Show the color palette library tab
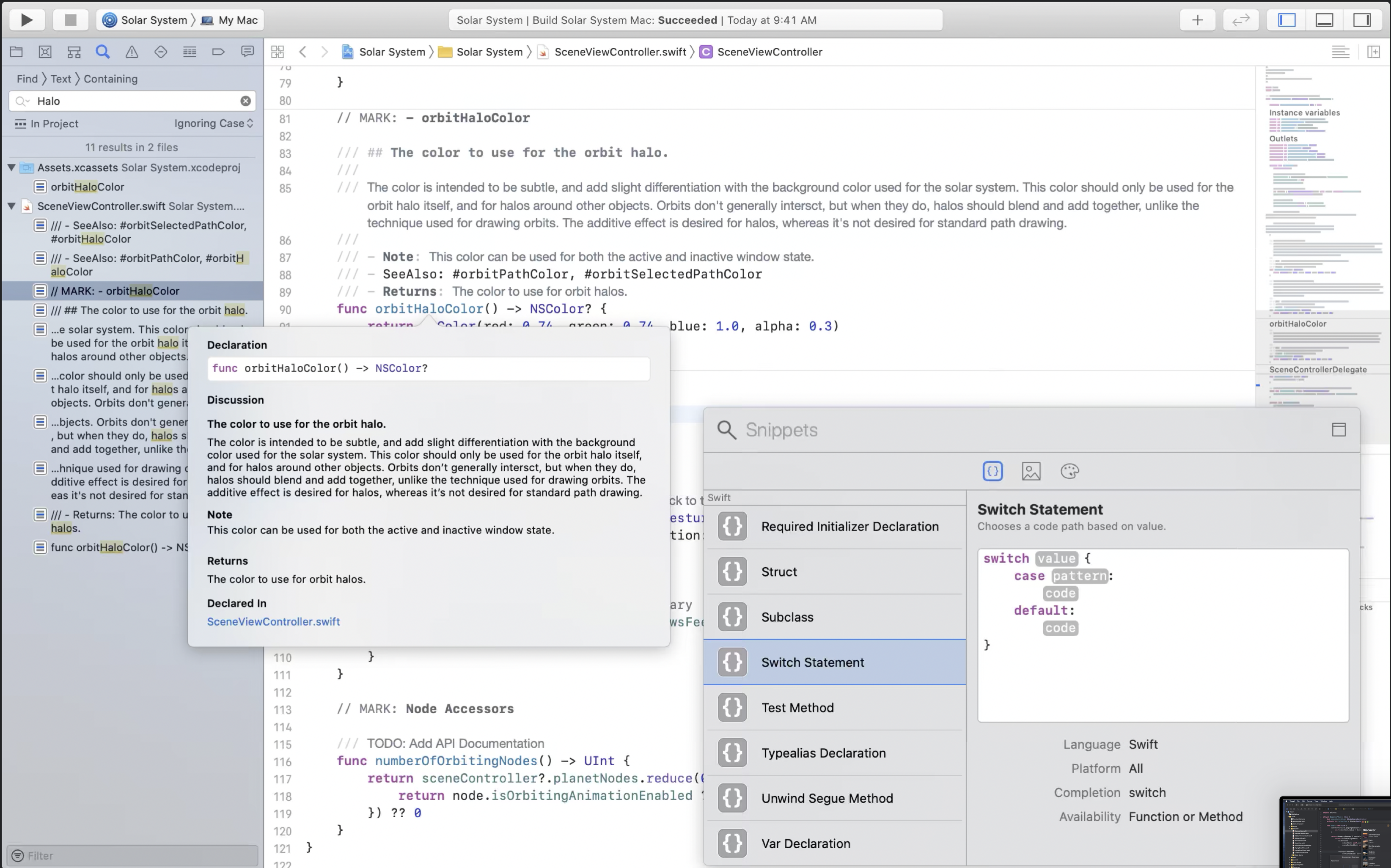 click(1069, 471)
